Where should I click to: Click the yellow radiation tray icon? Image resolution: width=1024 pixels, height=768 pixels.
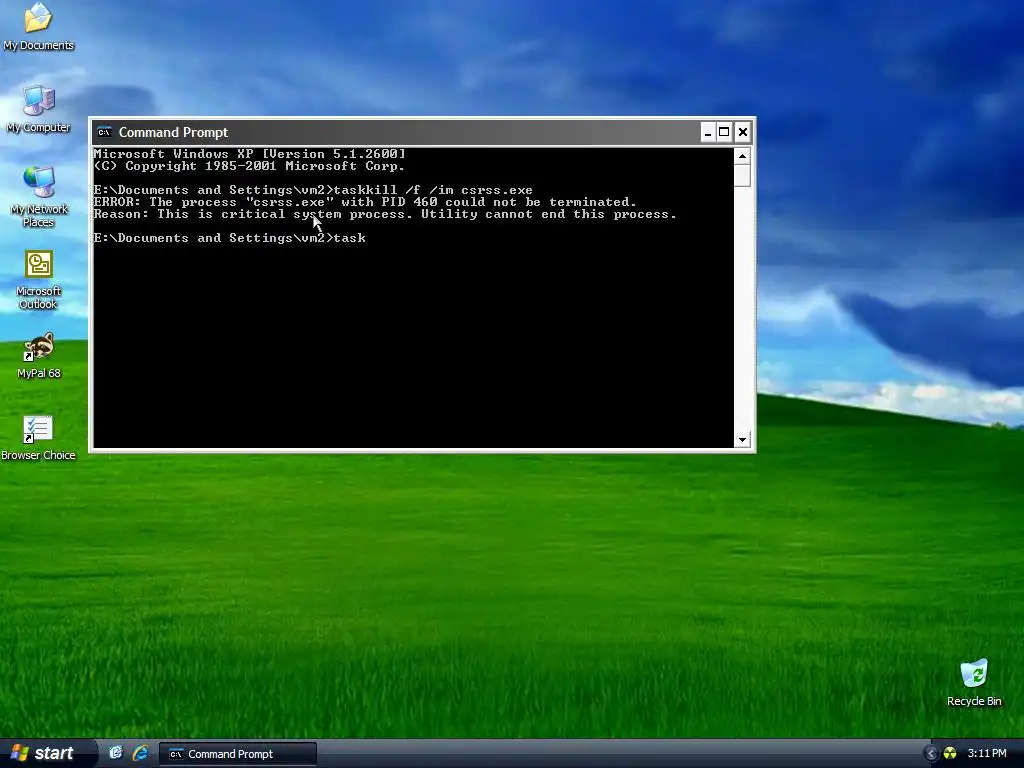point(950,754)
